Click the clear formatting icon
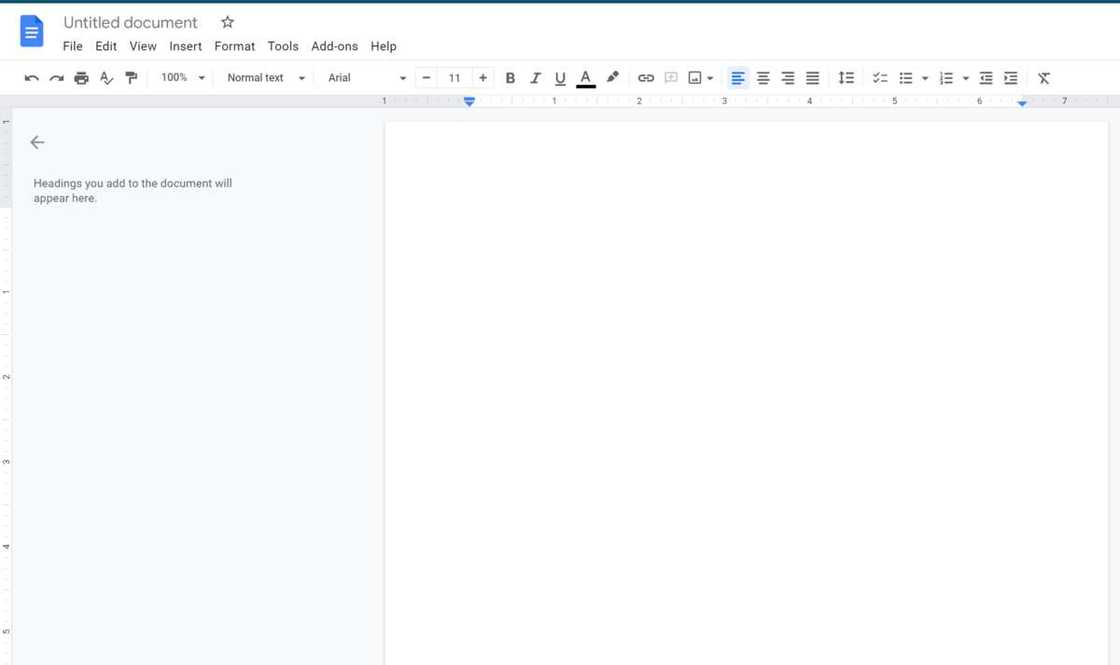The image size is (1120, 665). (1043, 78)
